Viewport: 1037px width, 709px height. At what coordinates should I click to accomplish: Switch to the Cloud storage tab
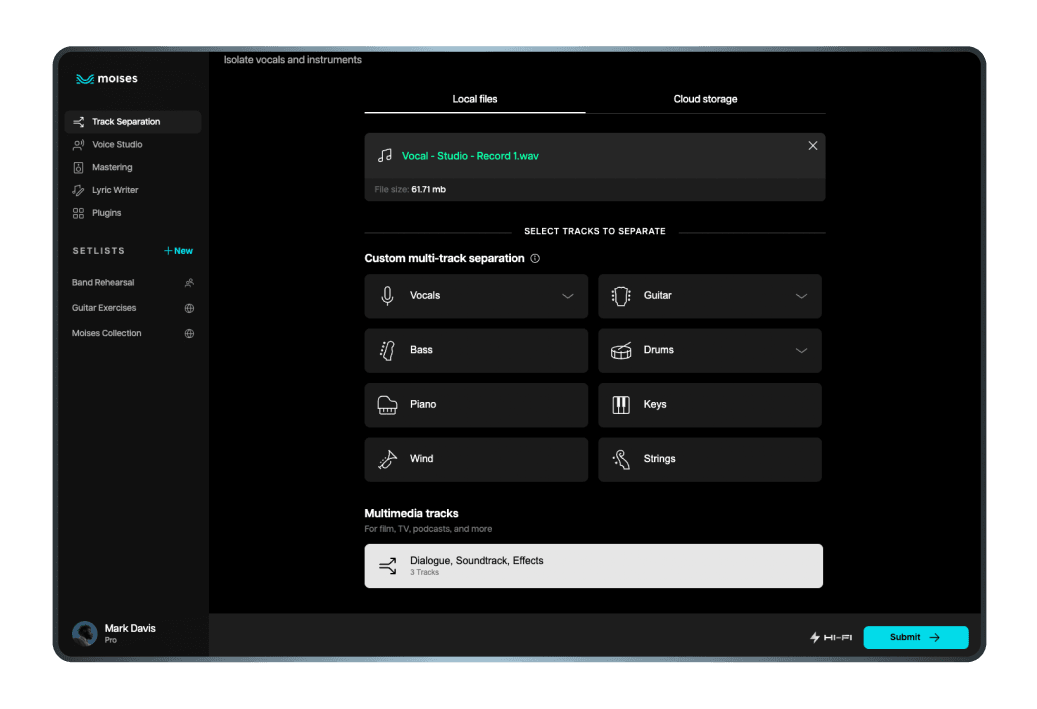coord(705,99)
